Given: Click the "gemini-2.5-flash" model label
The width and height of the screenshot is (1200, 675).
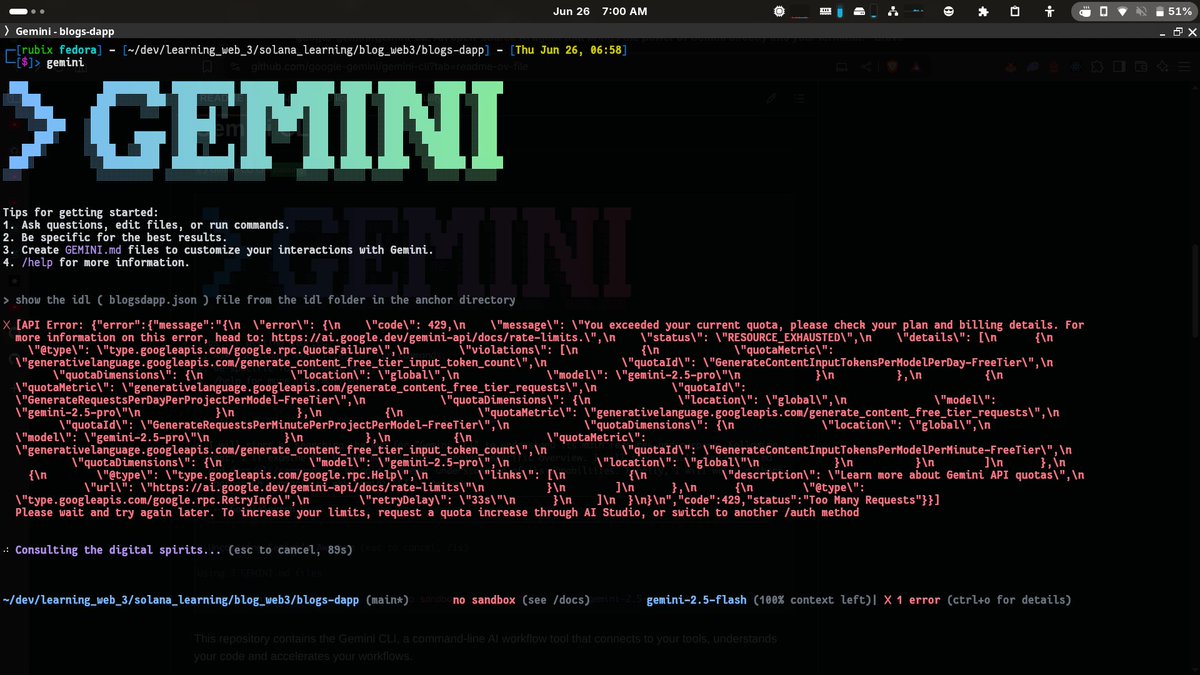Looking at the screenshot, I should click(696, 600).
